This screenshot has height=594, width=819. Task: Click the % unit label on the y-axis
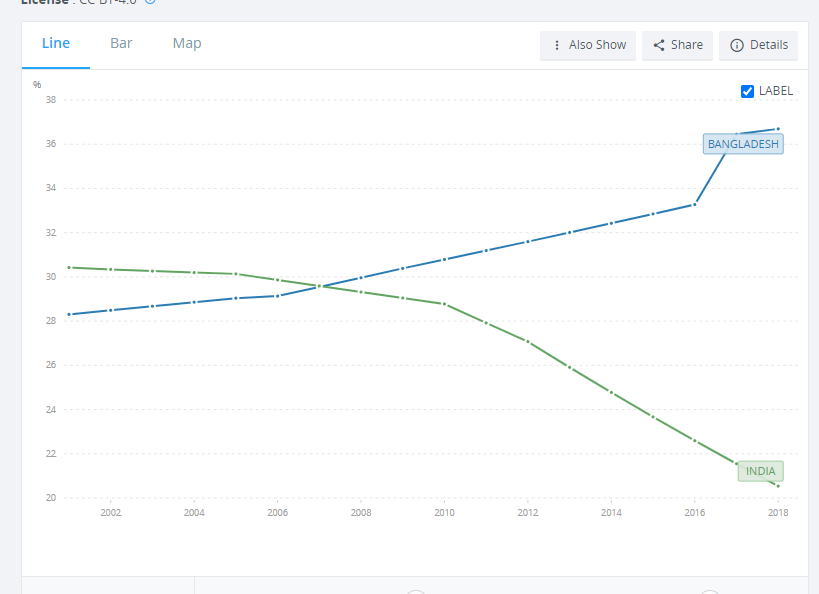click(37, 85)
